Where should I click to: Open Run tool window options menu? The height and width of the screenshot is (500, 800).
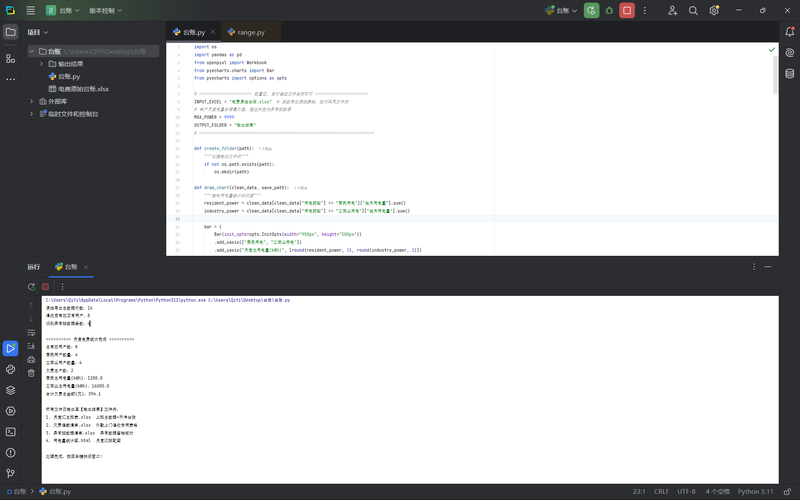[754, 267]
